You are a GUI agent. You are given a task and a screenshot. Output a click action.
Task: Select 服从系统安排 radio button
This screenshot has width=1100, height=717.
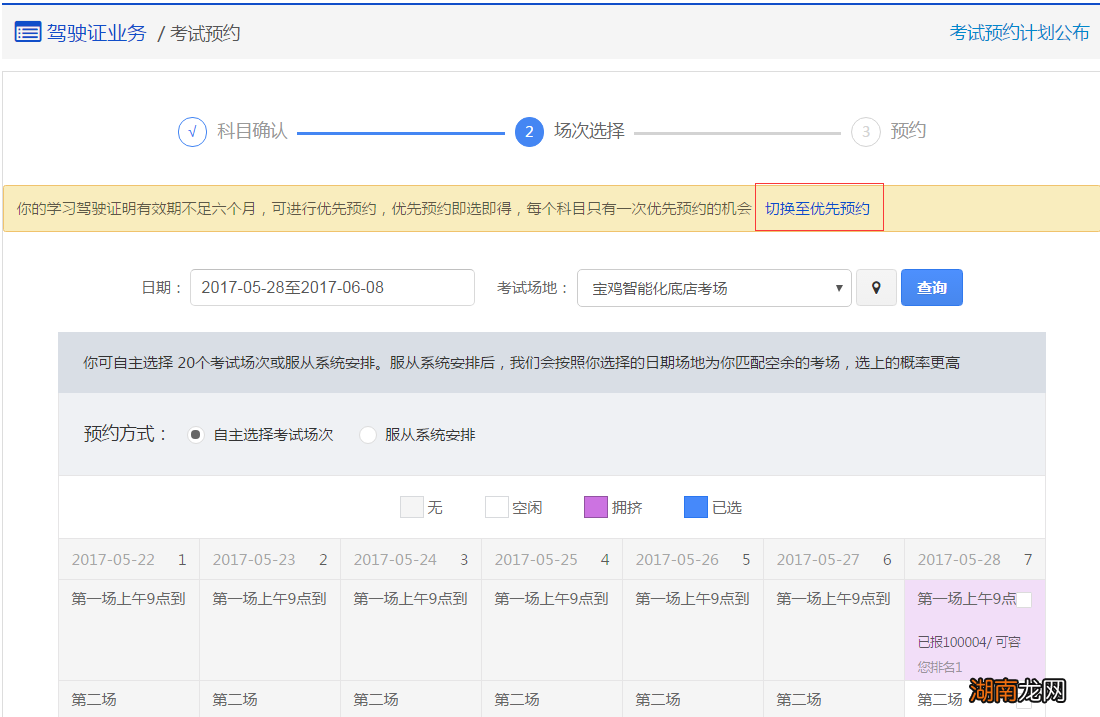(368, 435)
